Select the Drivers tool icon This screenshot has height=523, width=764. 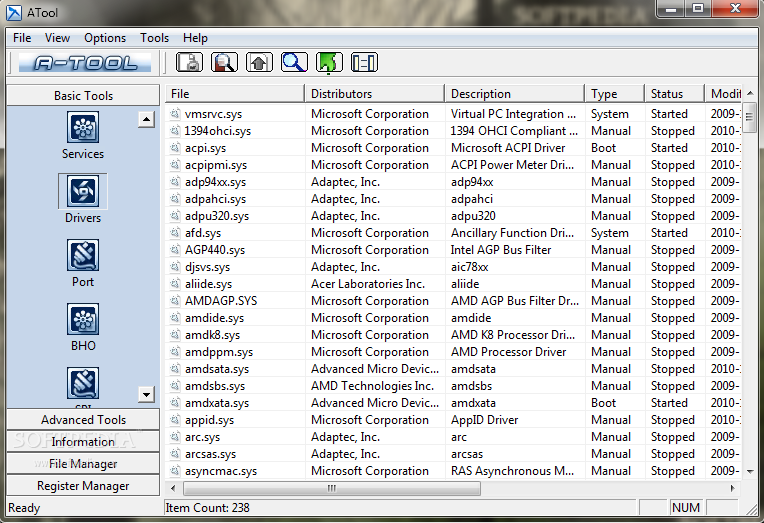[x=83, y=191]
